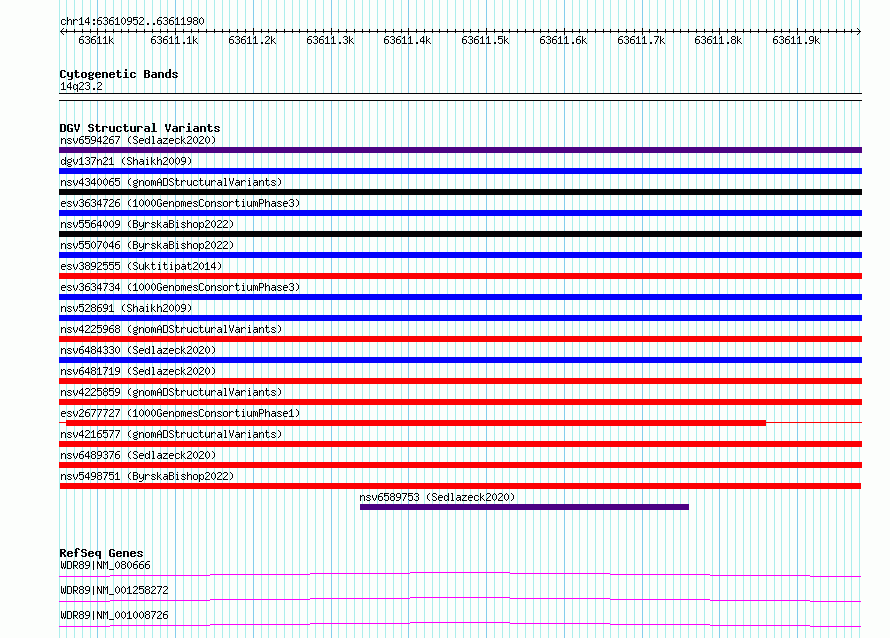Viewport: 890px width, 638px height.
Task: Click the blue bar under dgv137n21
Action: [460, 171]
